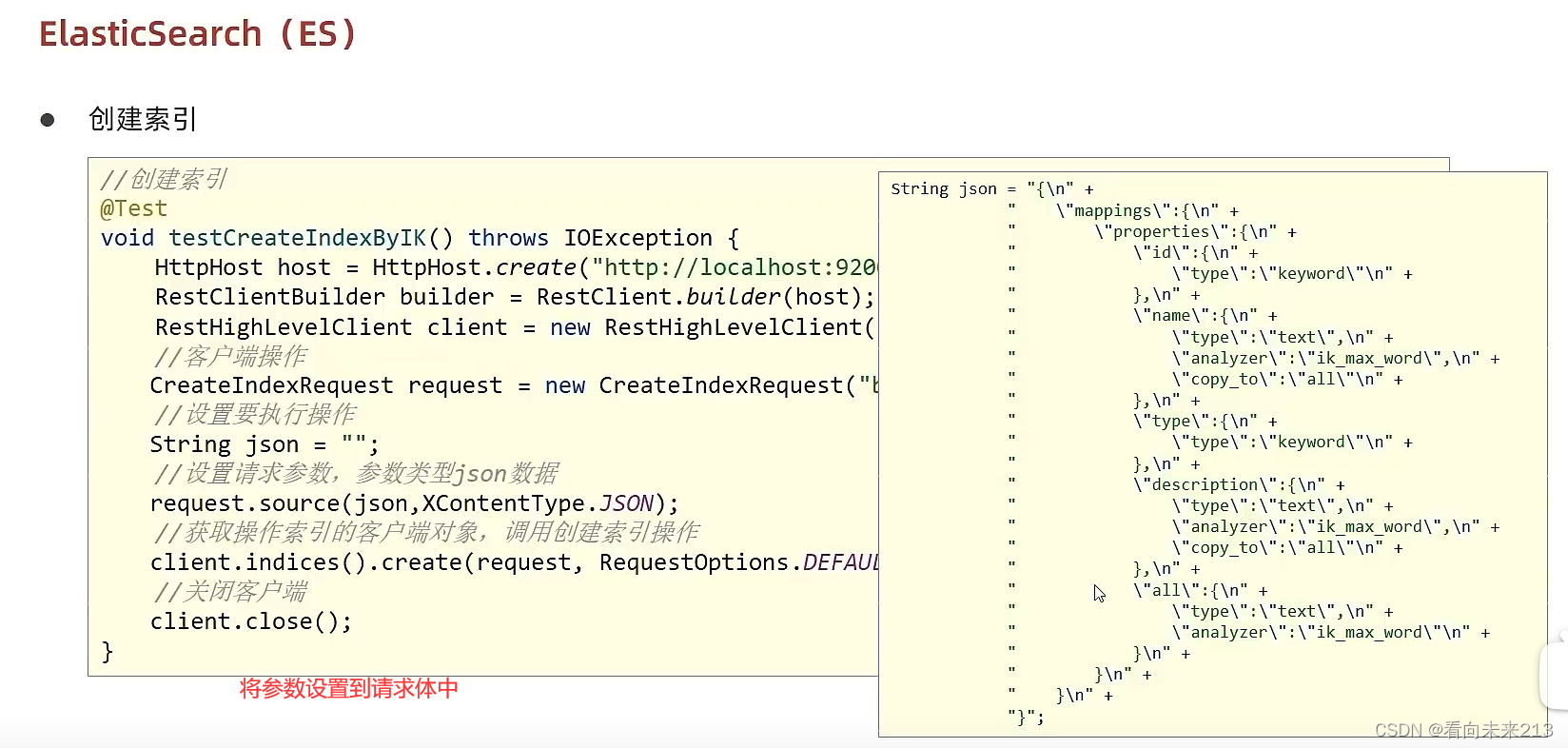Select the "RestHighLevelClient client = new" line
1568x748 pixels.
[x=514, y=327]
